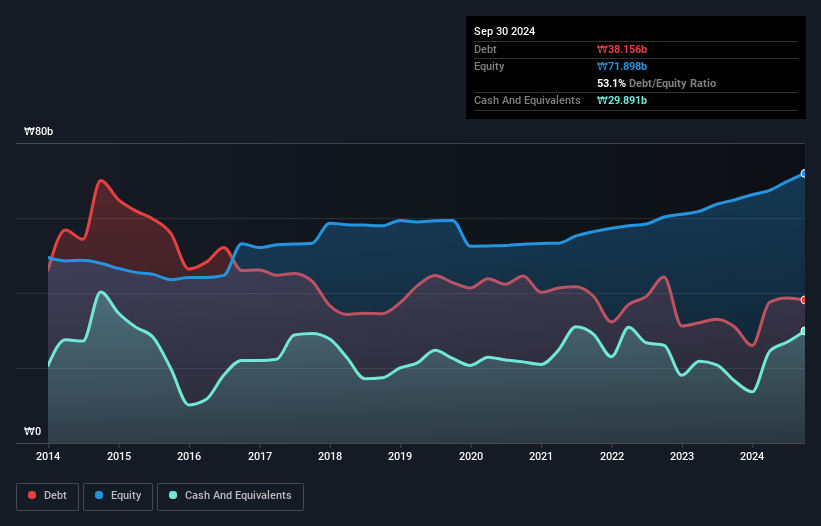Image resolution: width=821 pixels, height=526 pixels.
Task: Click the teal Cash endpoint marker
Action: 804,331
